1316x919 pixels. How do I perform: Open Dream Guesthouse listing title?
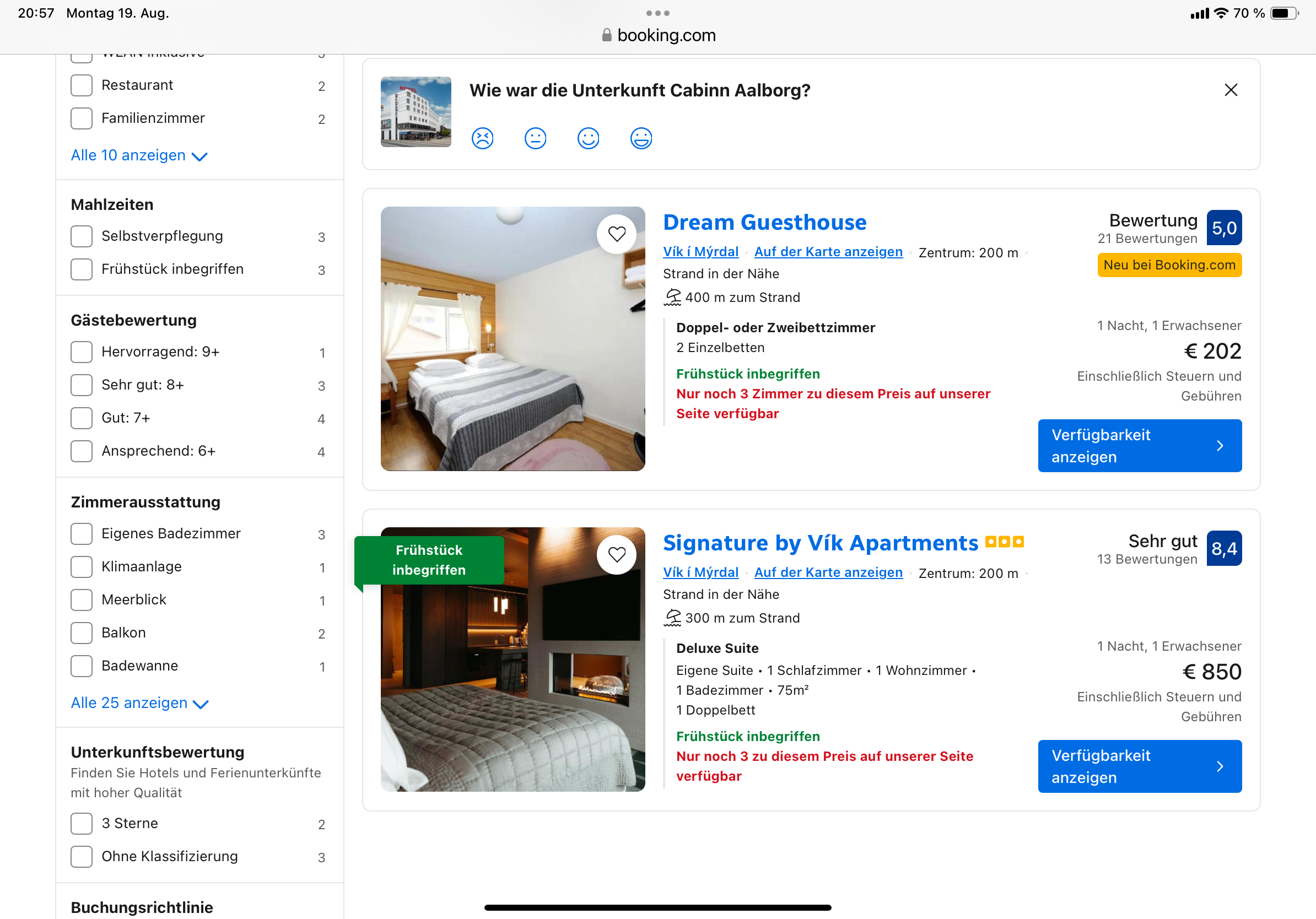764,222
